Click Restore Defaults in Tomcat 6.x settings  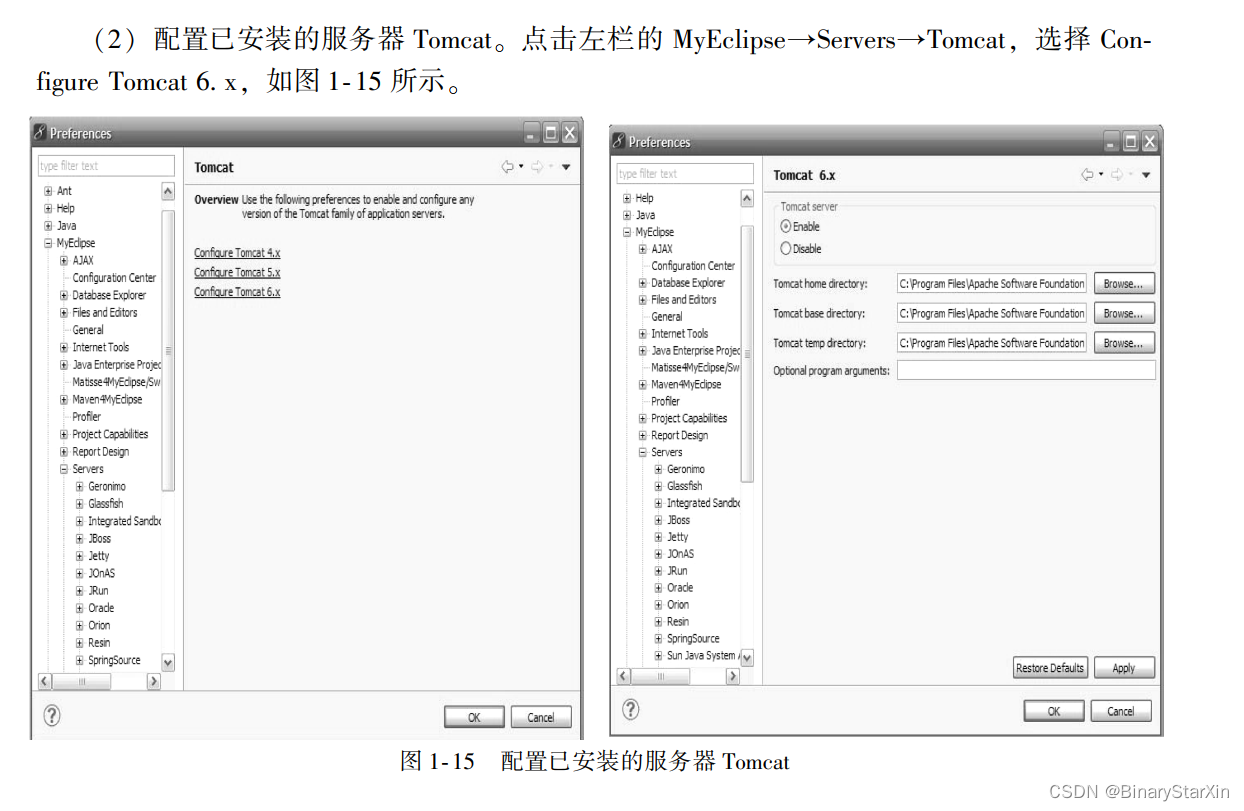(1050, 667)
